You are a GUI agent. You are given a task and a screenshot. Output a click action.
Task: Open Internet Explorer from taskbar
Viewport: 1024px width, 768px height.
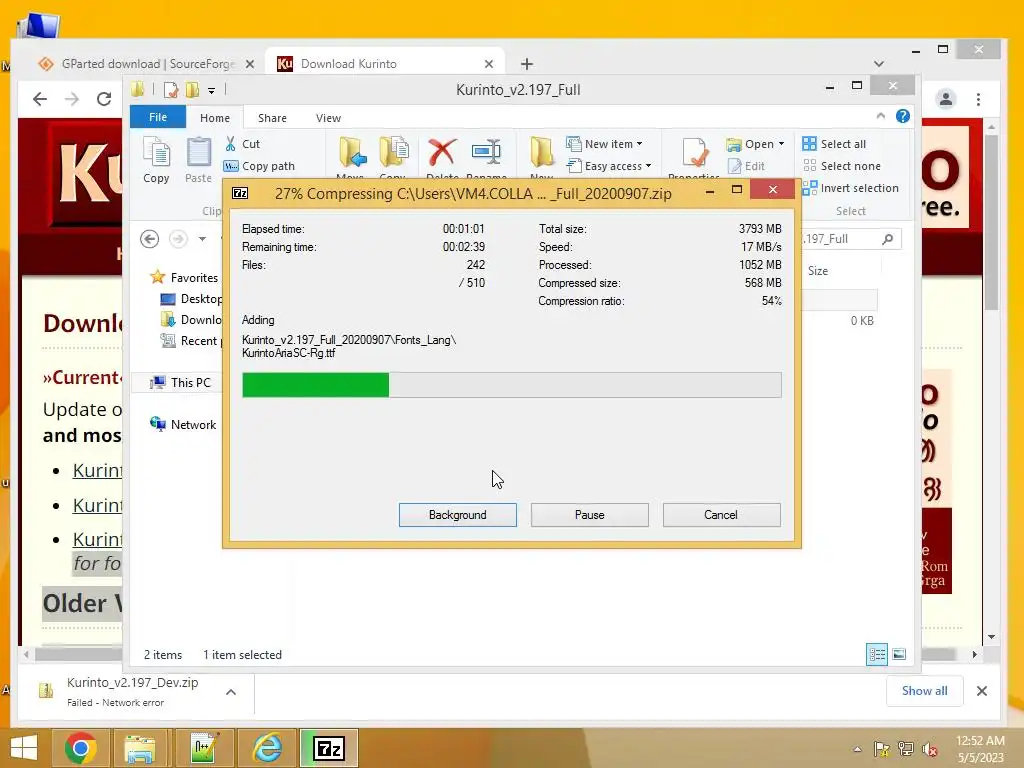point(268,748)
